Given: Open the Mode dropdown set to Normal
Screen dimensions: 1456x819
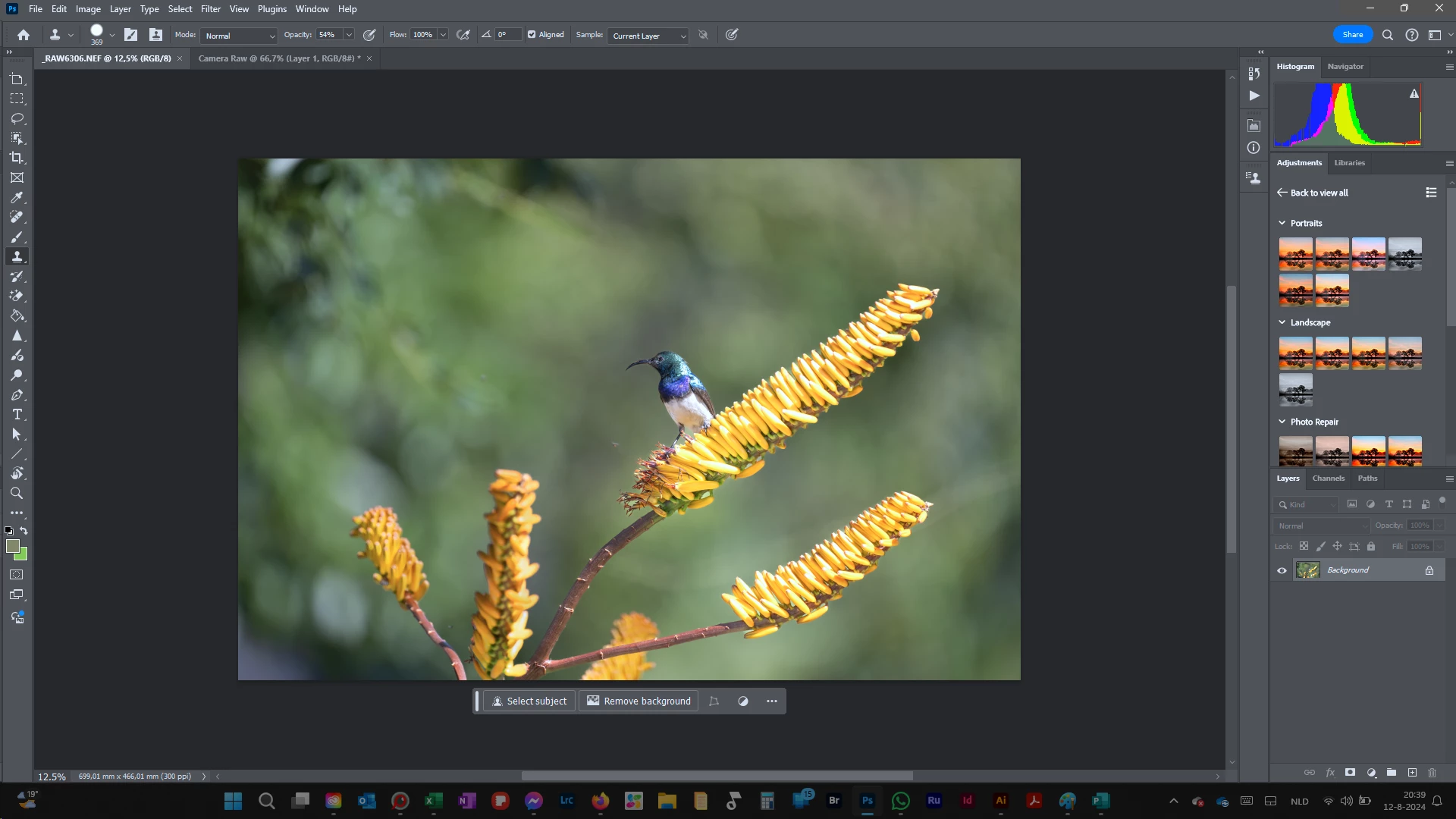Looking at the screenshot, I should (240, 36).
